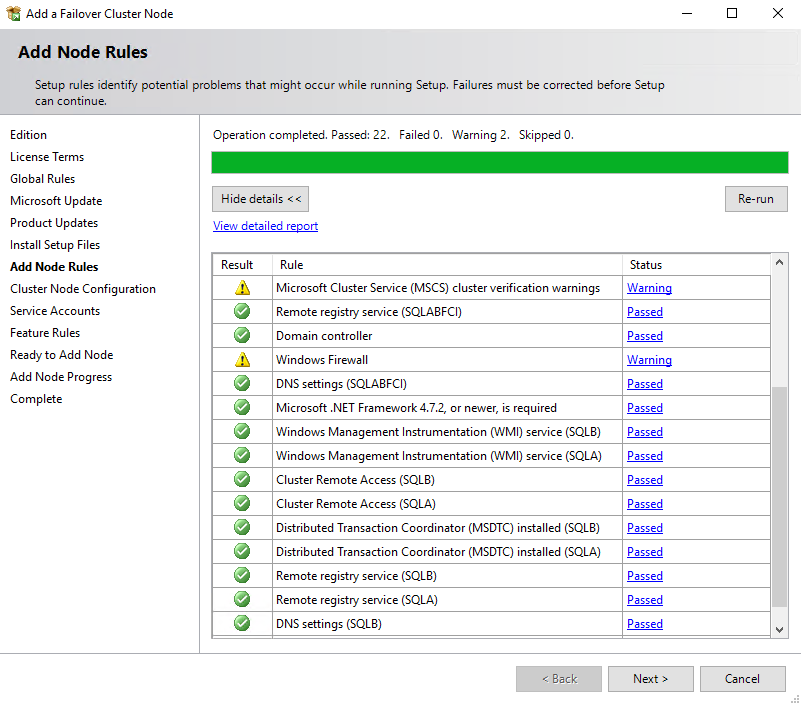This screenshot has width=801, height=704.
Task: Click the passed checkmark icon for Remote registry service (SQLABFCI)
Action: pos(242,311)
